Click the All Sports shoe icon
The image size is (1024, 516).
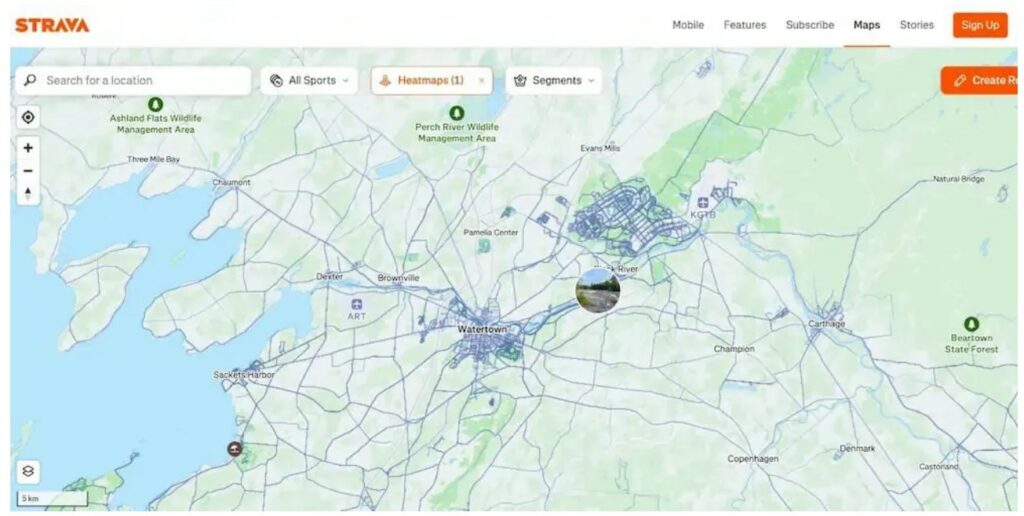click(x=276, y=80)
